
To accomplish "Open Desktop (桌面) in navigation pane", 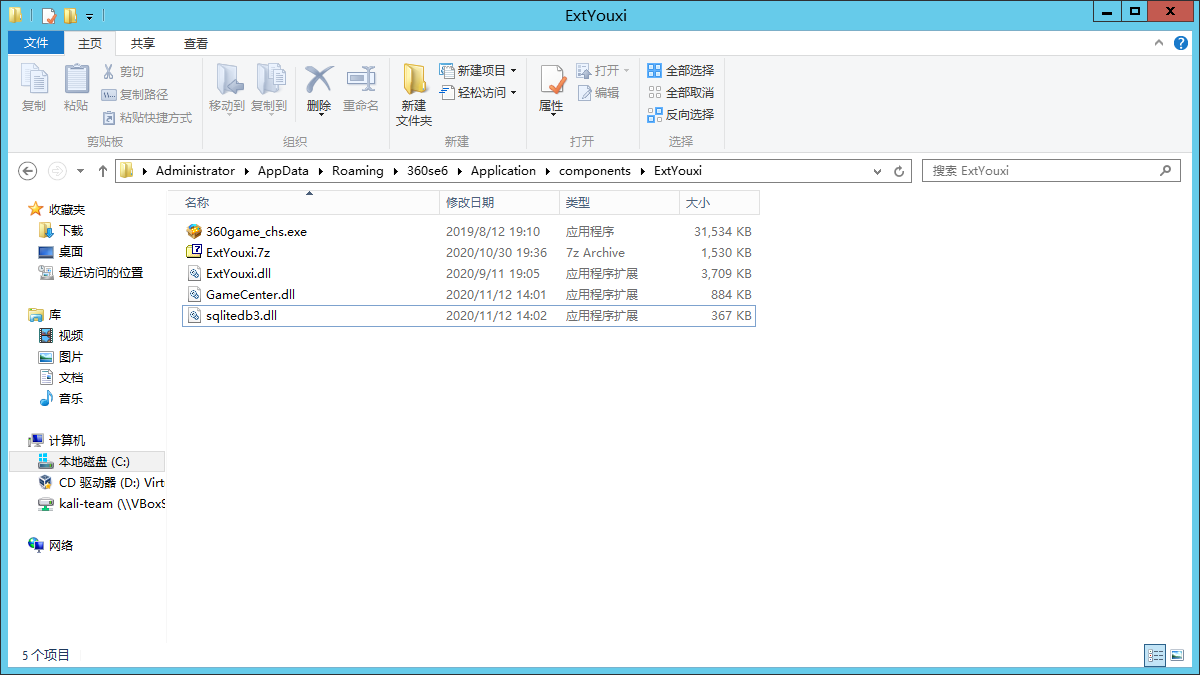I will (61, 252).
